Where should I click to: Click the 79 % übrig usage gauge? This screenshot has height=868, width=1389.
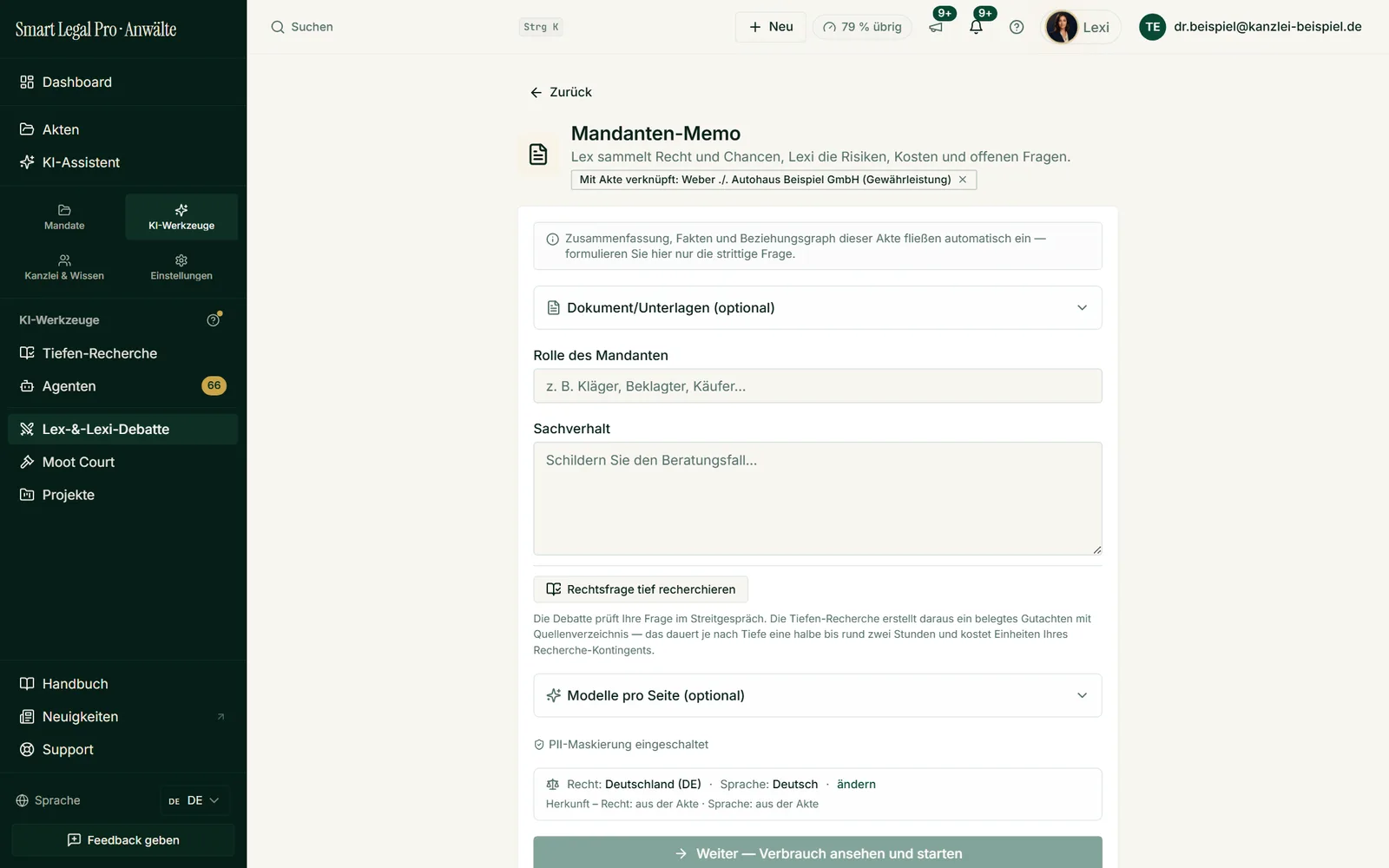862,27
